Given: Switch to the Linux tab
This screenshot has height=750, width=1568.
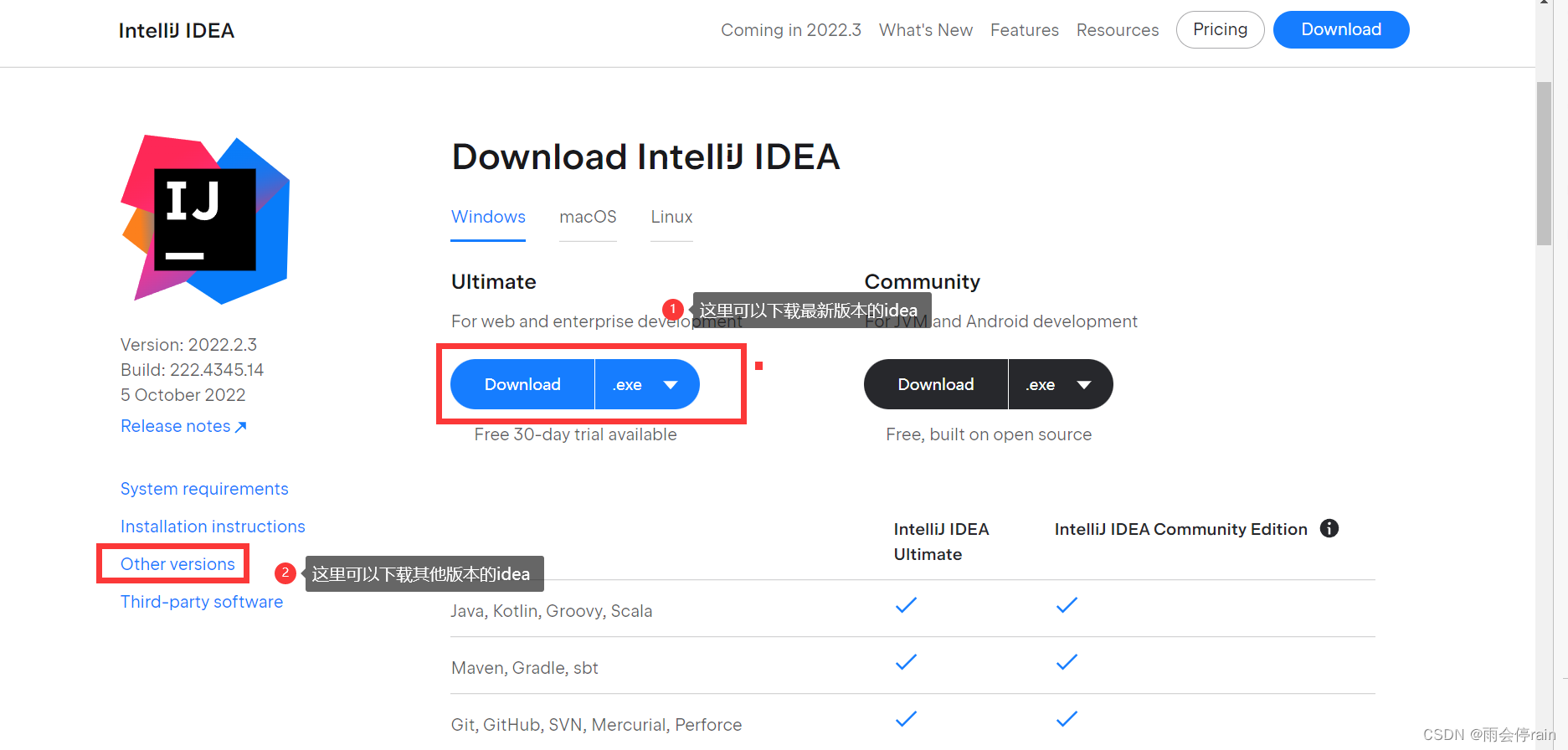Looking at the screenshot, I should 671,217.
